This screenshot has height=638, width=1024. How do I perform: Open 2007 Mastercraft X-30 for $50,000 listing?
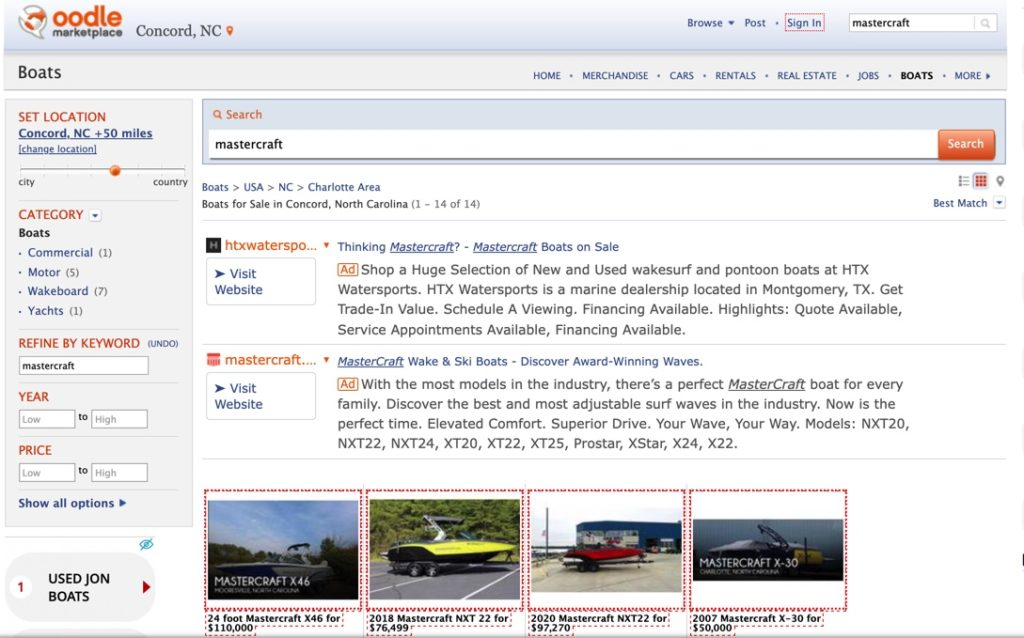[x=756, y=623]
